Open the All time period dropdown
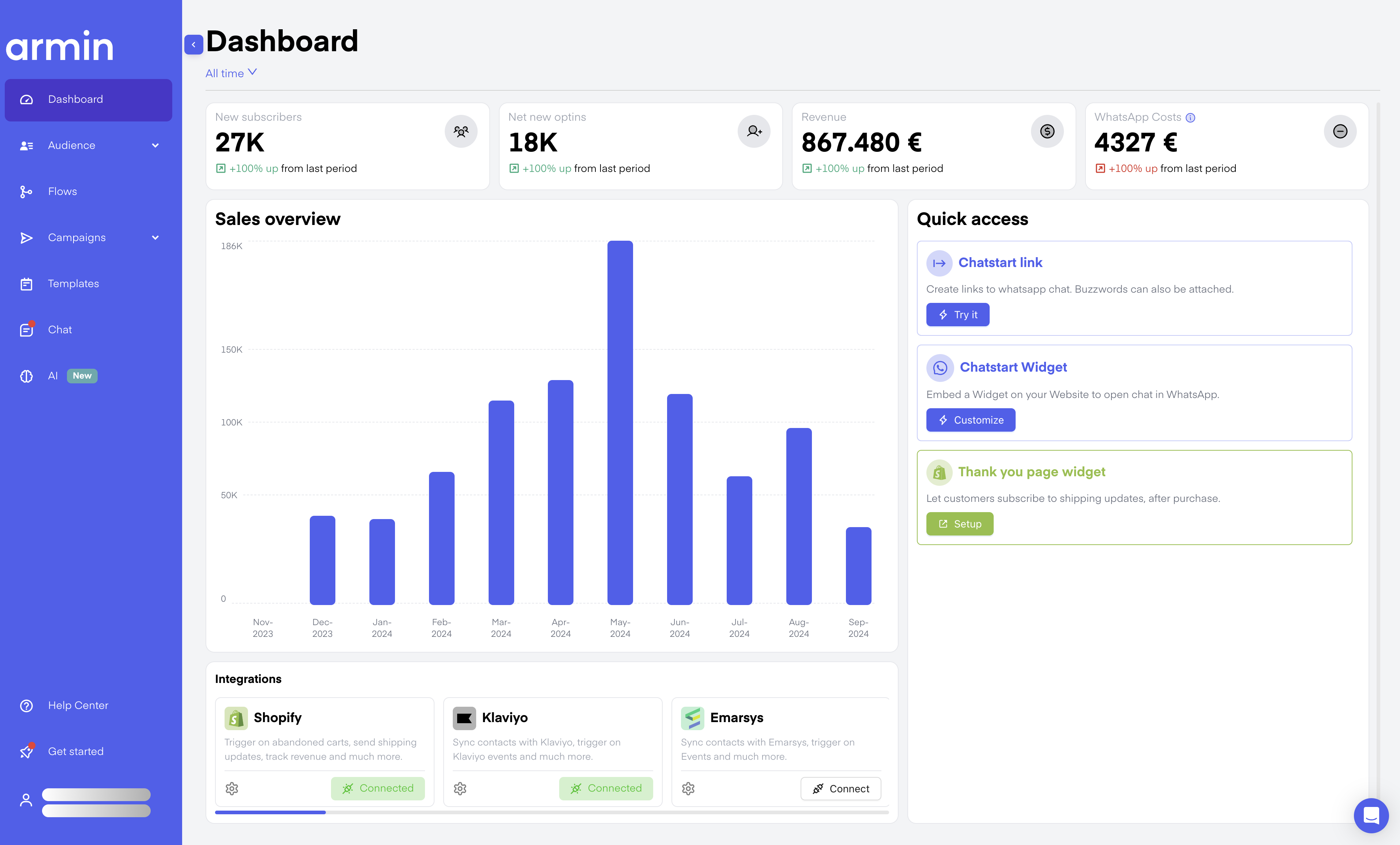Screen dimensions: 1400x845 (x=231, y=73)
